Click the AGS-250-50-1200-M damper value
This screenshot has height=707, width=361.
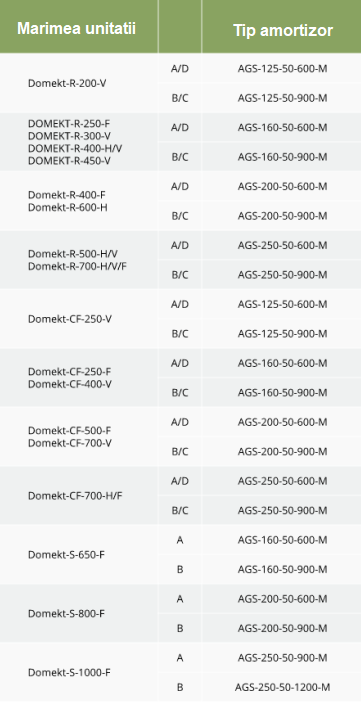tap(283, 687)
